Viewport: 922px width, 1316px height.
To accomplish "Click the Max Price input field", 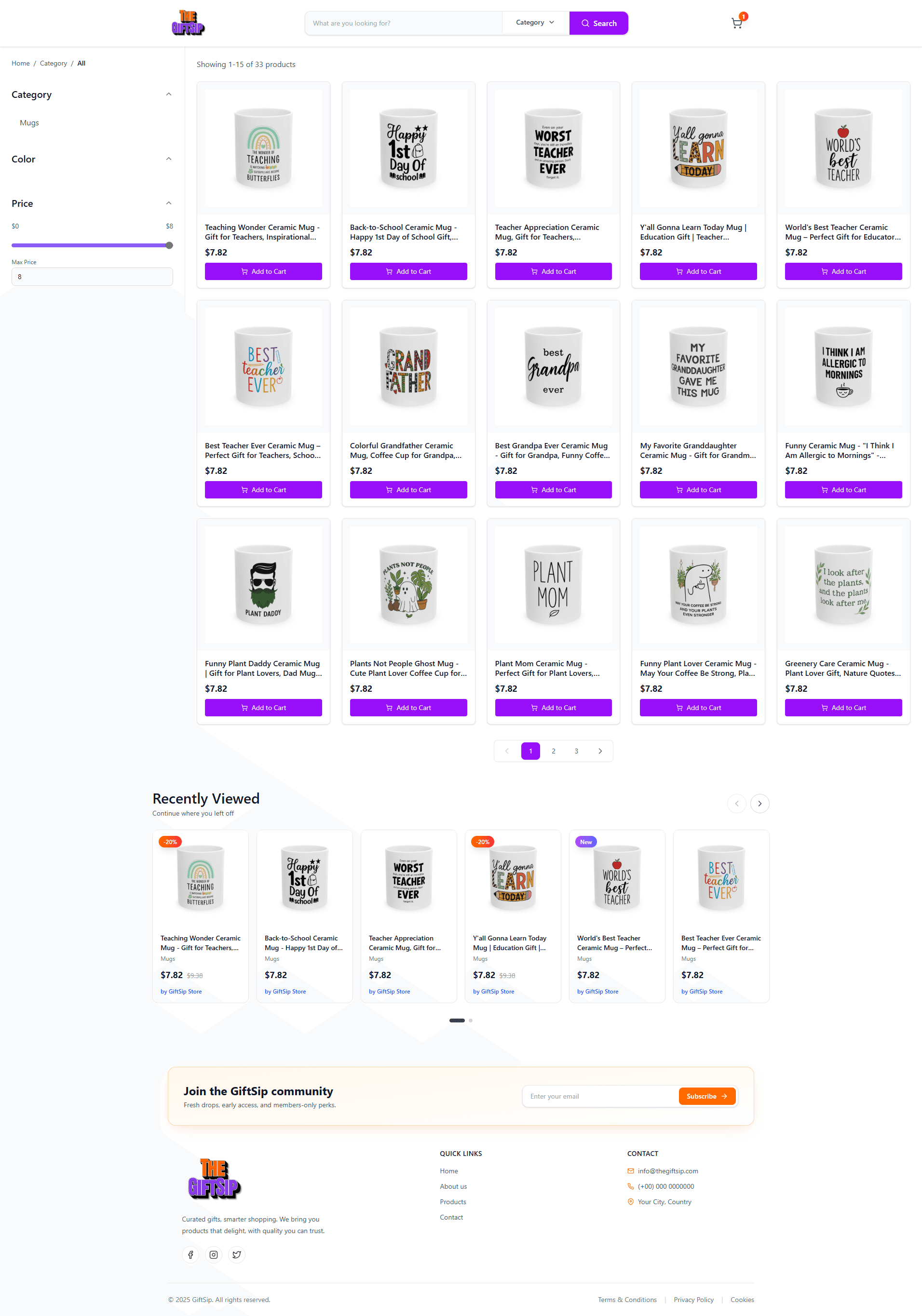I will click(92, 277).
